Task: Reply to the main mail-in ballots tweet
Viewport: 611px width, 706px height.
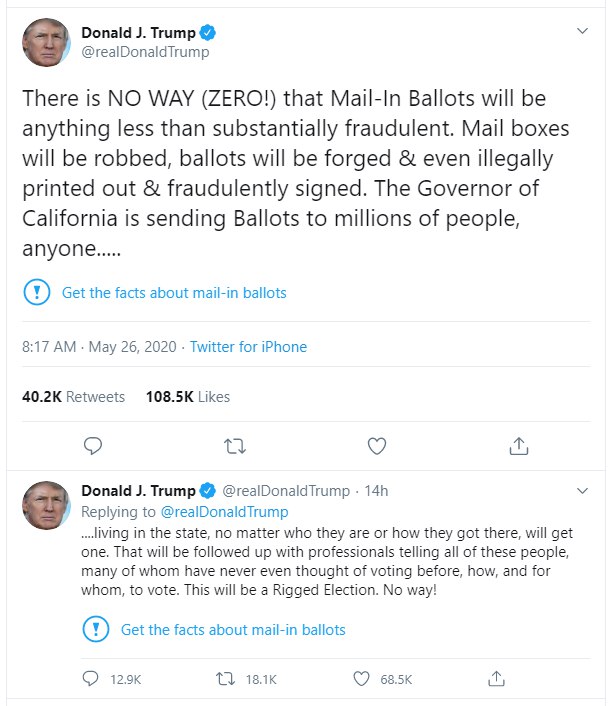Action: 93,445
